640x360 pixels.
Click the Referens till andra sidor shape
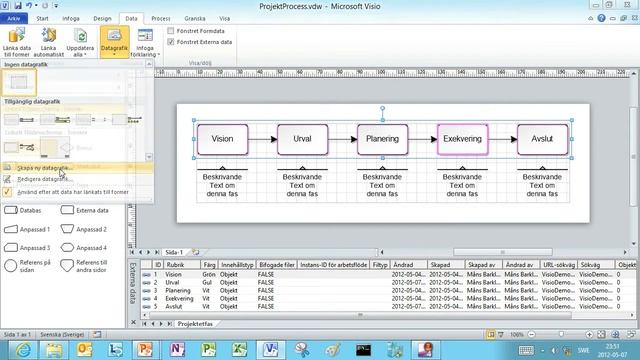tap(84, 266)
